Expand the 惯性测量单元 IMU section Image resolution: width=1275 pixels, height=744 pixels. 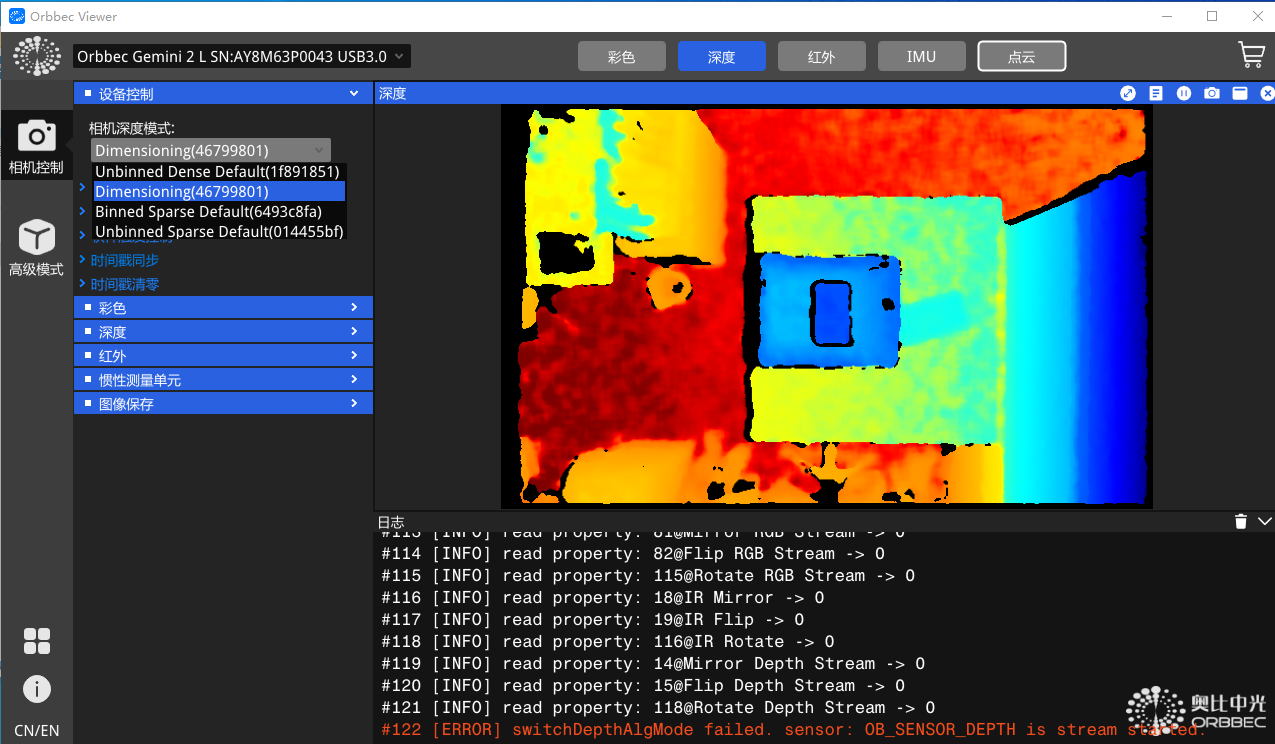pos(223,379)
